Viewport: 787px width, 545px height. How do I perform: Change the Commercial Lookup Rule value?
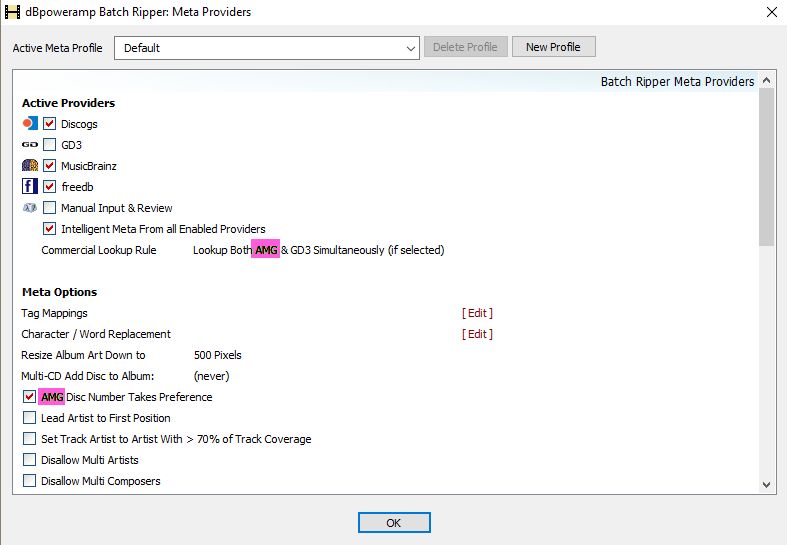pos(318,250)
